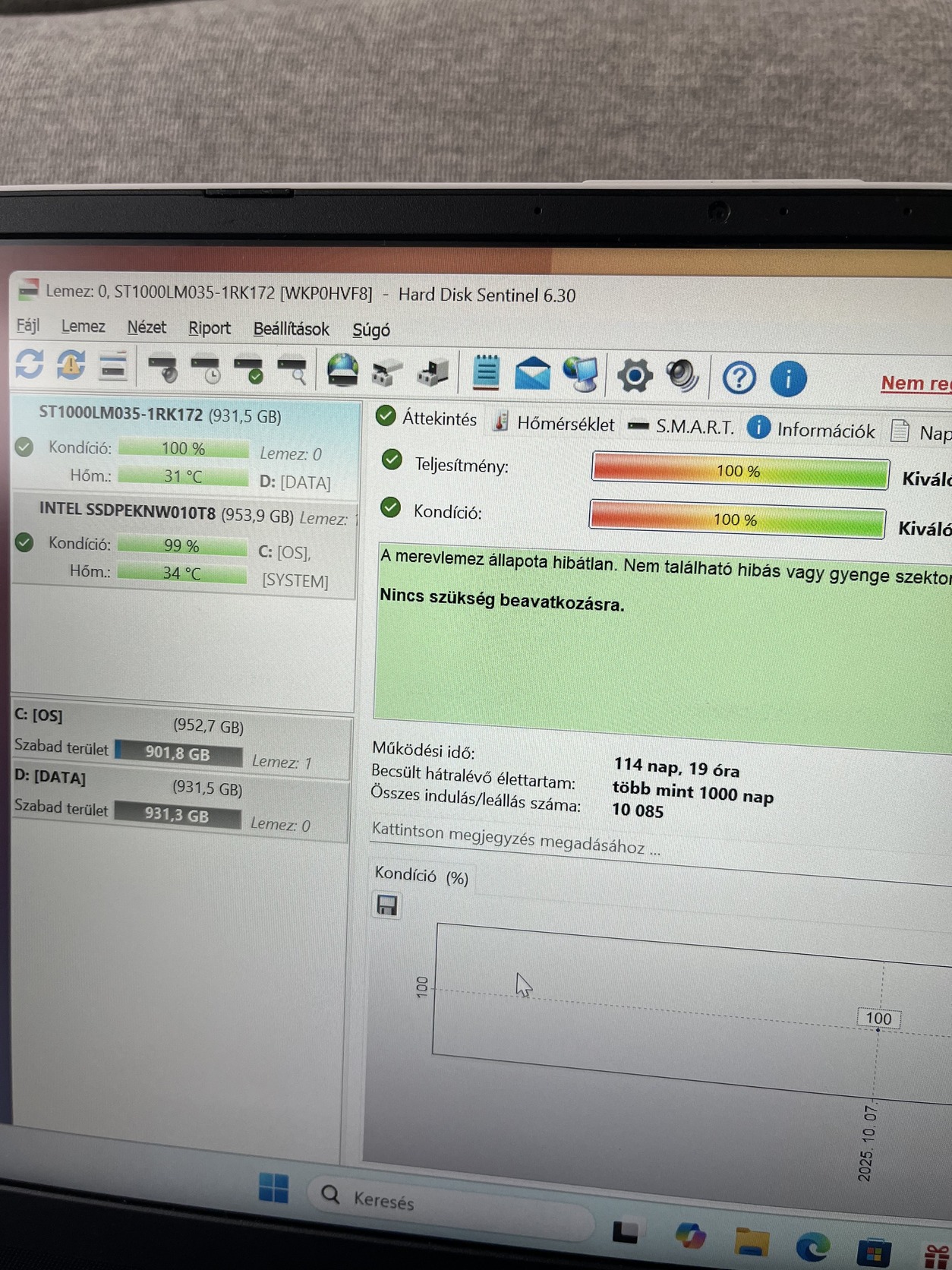This screenshot has height=1270, width=952.
Task: Switch to the S.M.A.R.T. tab
Action: coord(682,427)
